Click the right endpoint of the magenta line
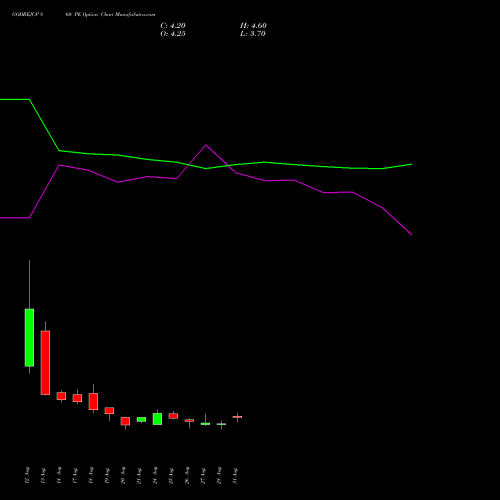Image resolution: width=500 pixels, height=500 pixels. tap(412, 235)
